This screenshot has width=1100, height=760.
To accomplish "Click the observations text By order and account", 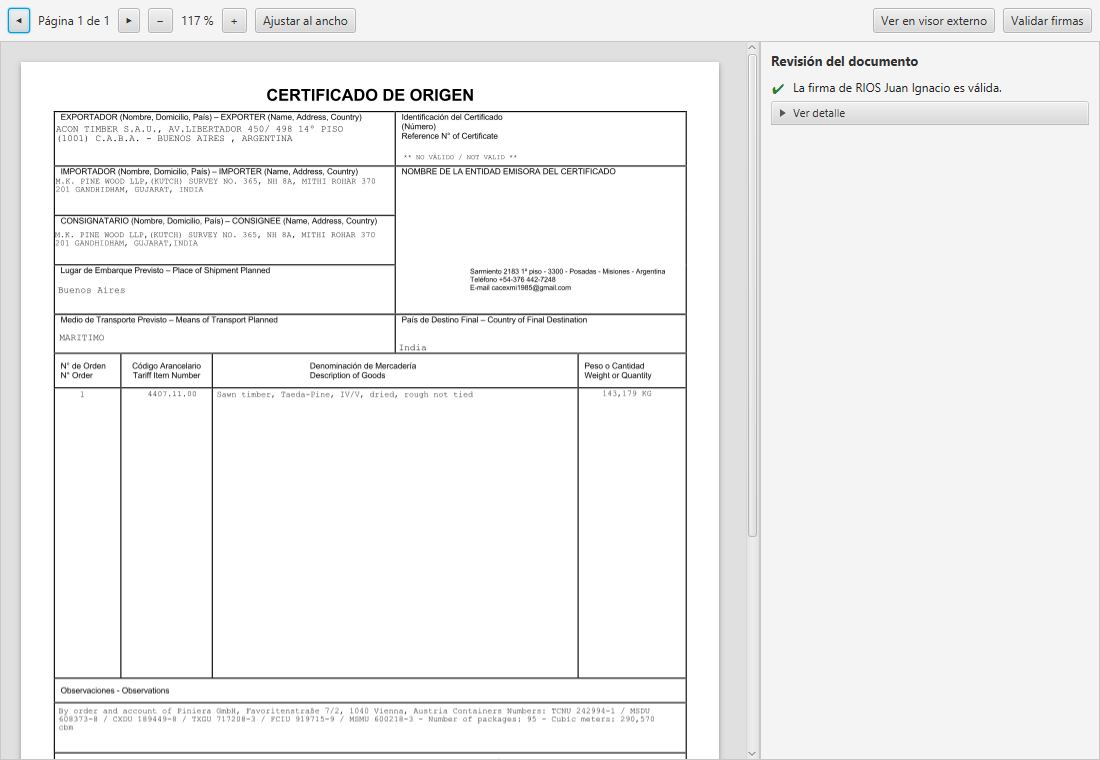I will click(356, 719).
